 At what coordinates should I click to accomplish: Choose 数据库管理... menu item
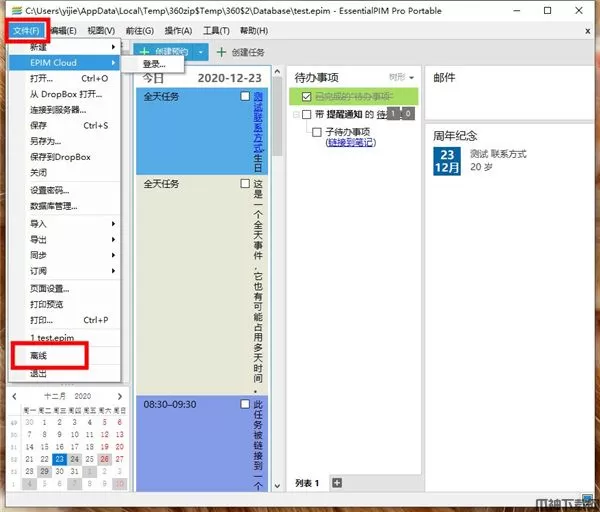tap(64, 206)
